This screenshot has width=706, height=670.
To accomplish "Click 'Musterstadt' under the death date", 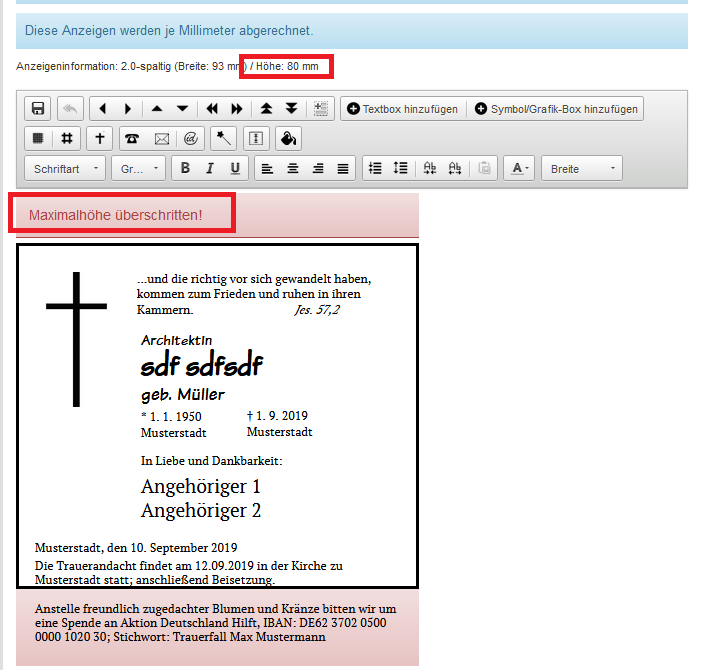I will [279, 432].
